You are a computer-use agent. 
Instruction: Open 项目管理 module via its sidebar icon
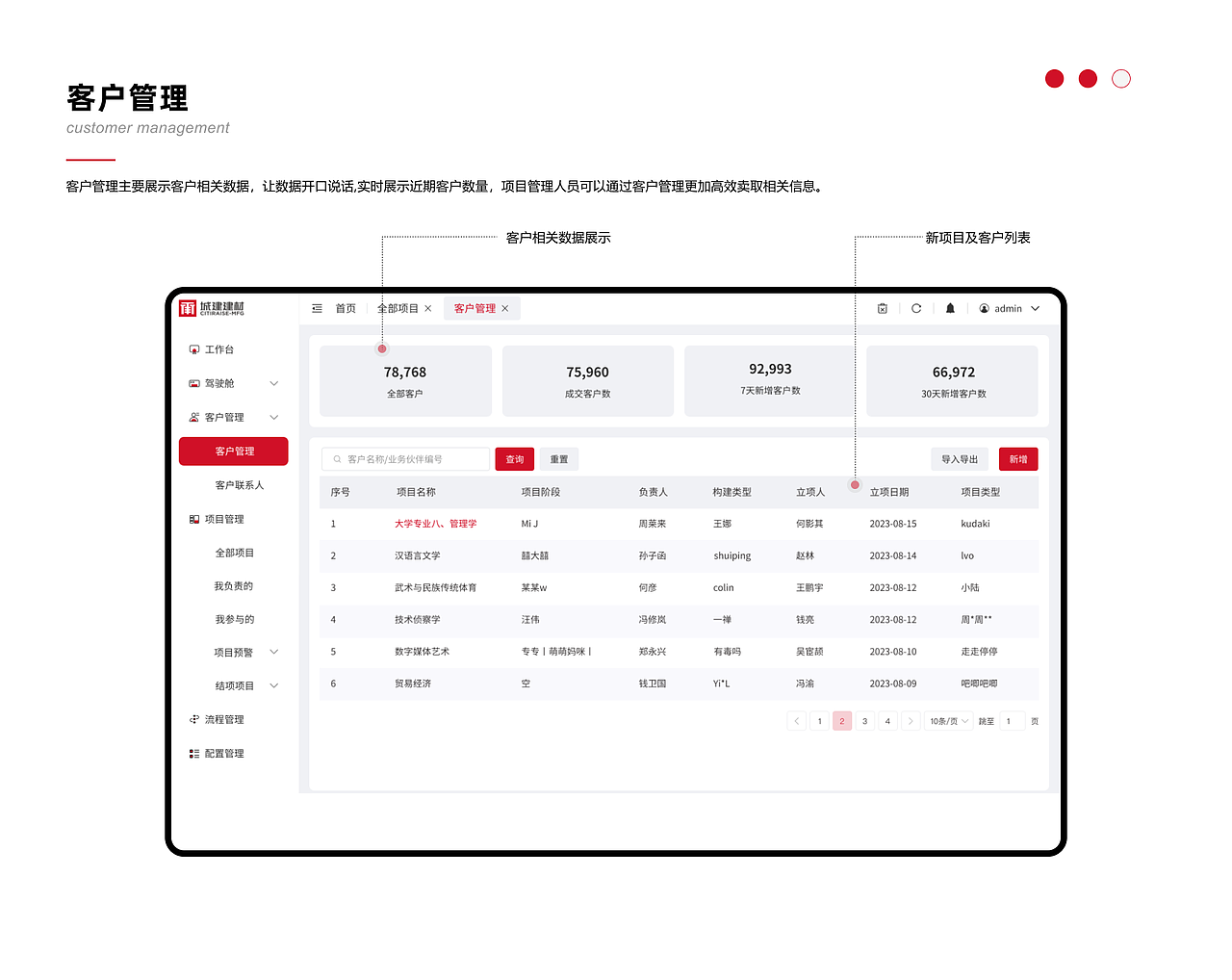[193, 518]
